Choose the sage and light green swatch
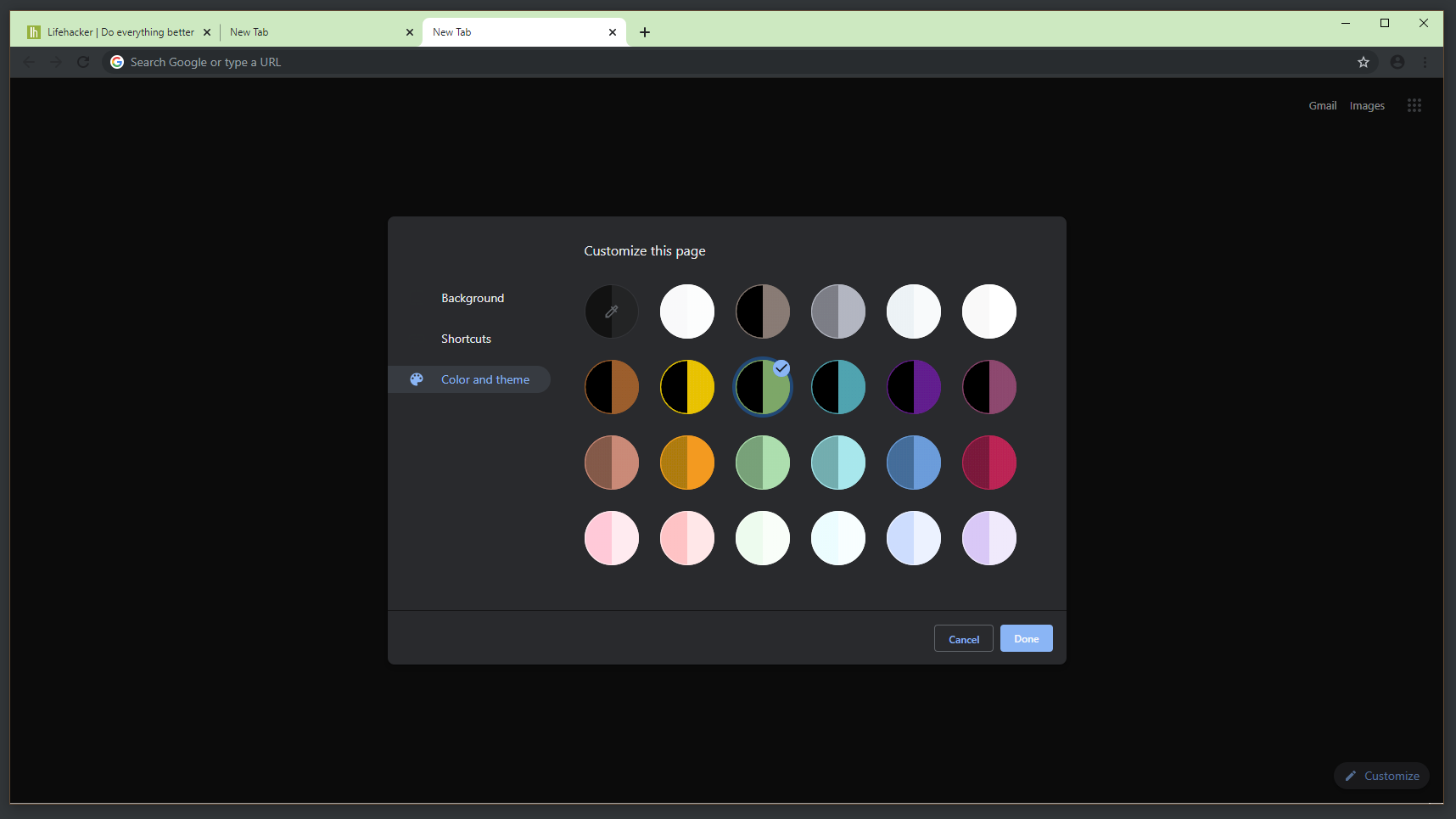This screenshot has height=819, width=1456. coord(763,463)
